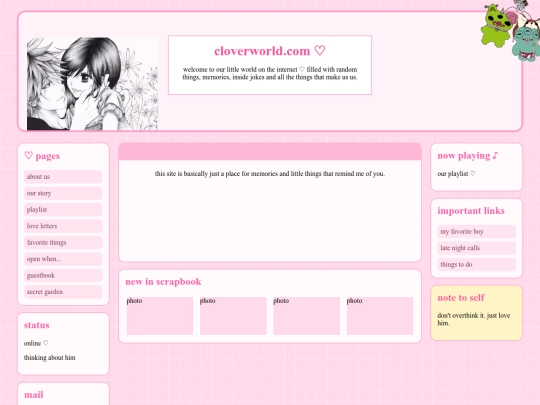
Task: Open the 'things to do' link
Action: click(477, 264)
